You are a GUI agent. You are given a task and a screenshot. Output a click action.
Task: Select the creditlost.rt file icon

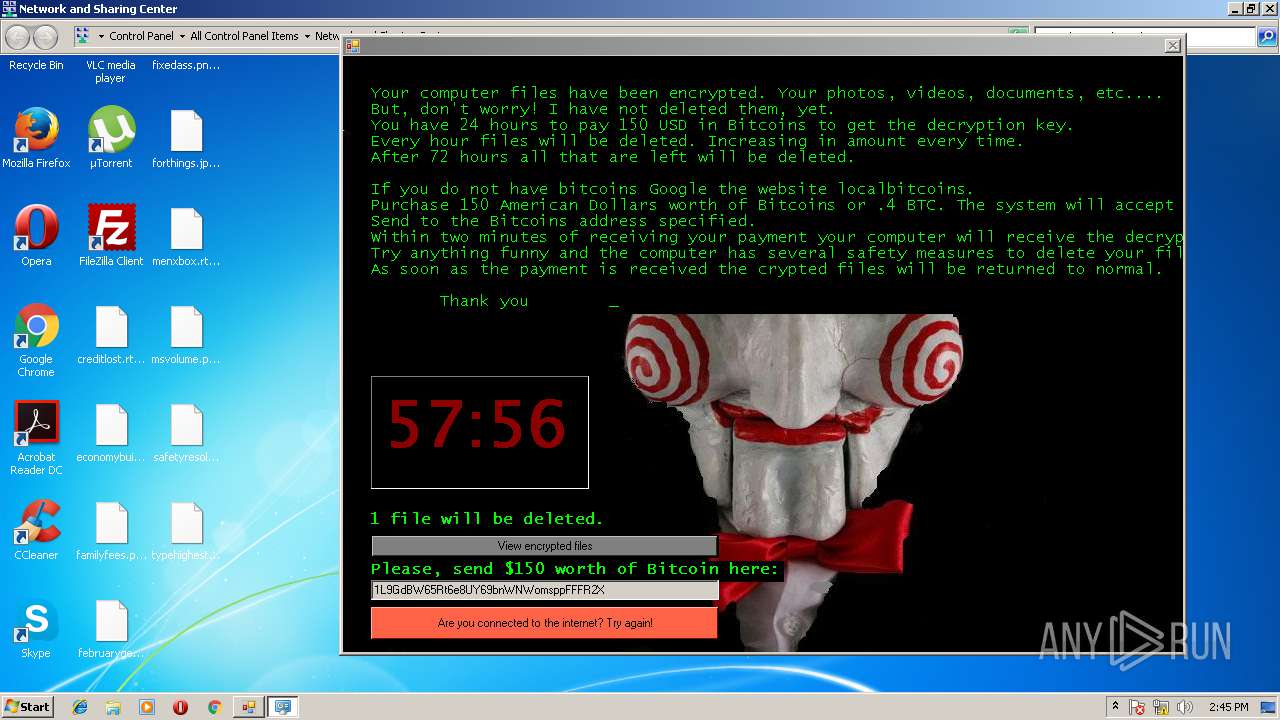click(111, 327)
